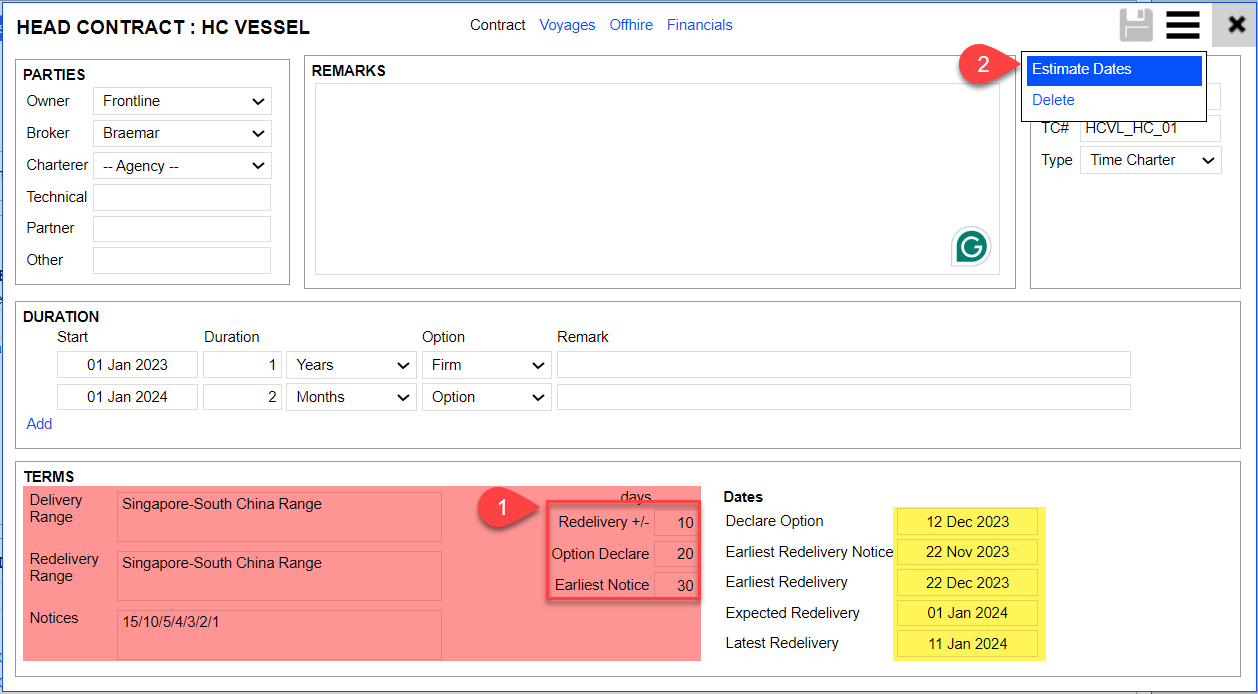Change the Years duration unit dropdown
Viewport: 1258px width, 694px height.
point(351,365)
